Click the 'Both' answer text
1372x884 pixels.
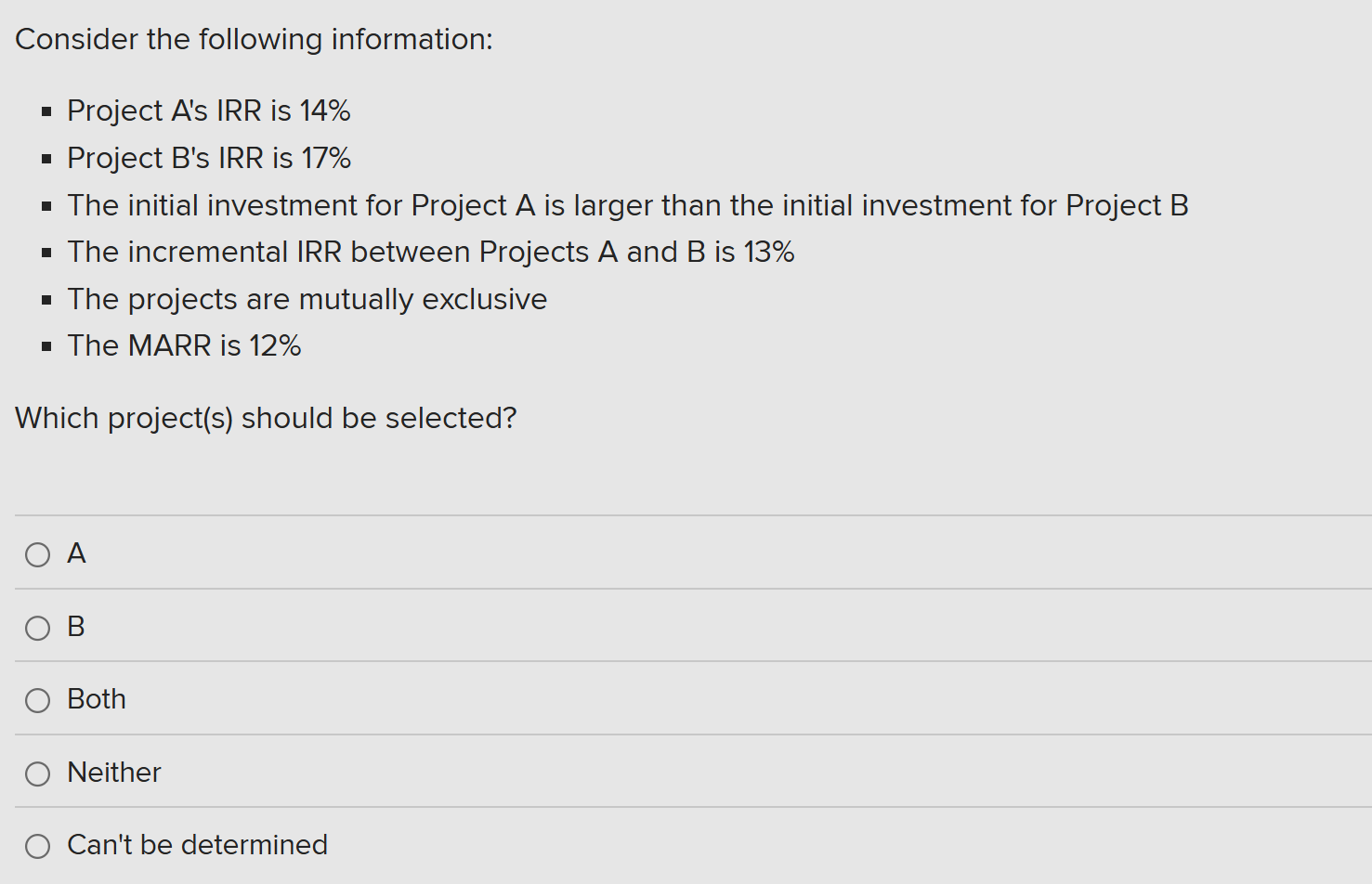point(97,699)
